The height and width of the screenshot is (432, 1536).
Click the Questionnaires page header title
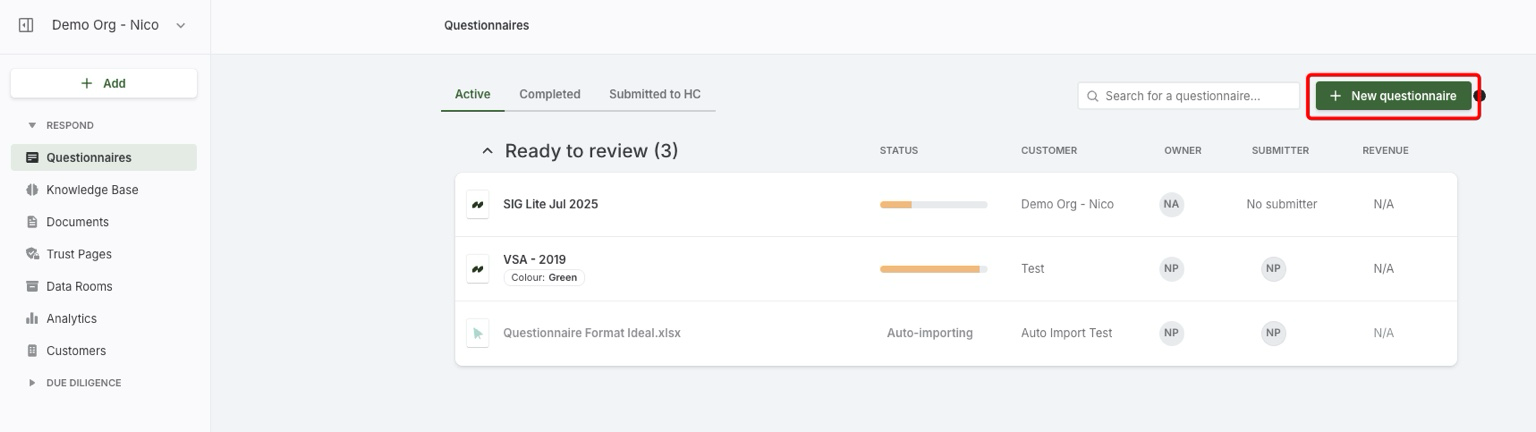tap(487, 25)
